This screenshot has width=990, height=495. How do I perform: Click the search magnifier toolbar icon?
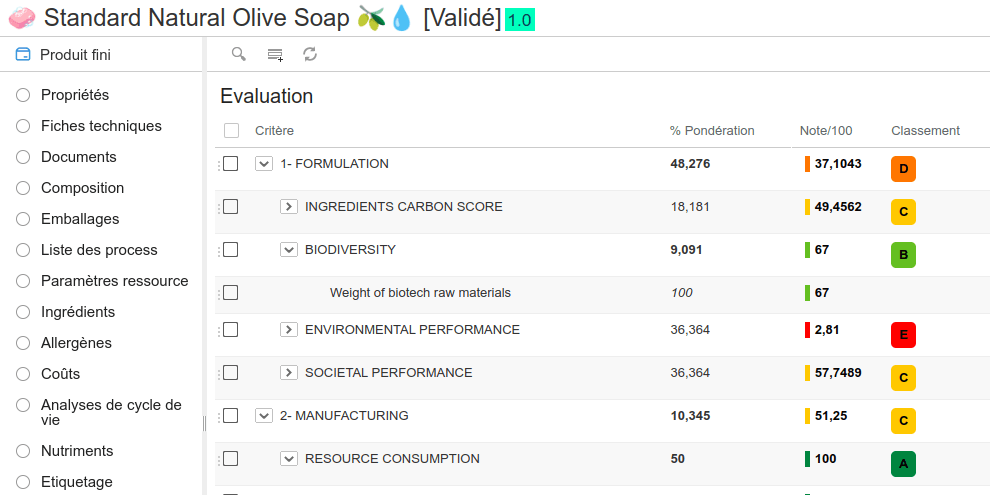tap(239, 54)
